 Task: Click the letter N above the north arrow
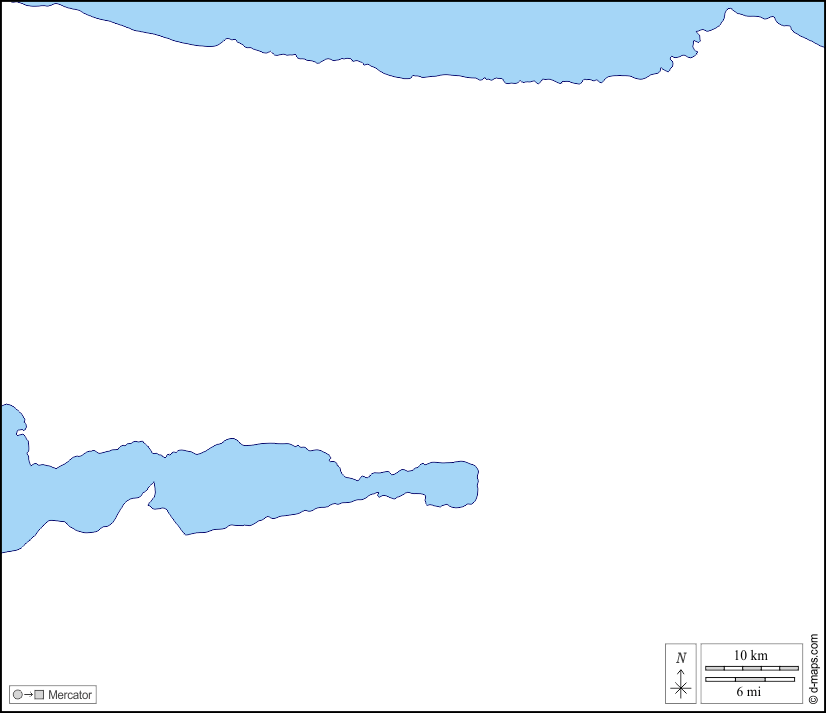pyautogui.click(x=681, y=658)
